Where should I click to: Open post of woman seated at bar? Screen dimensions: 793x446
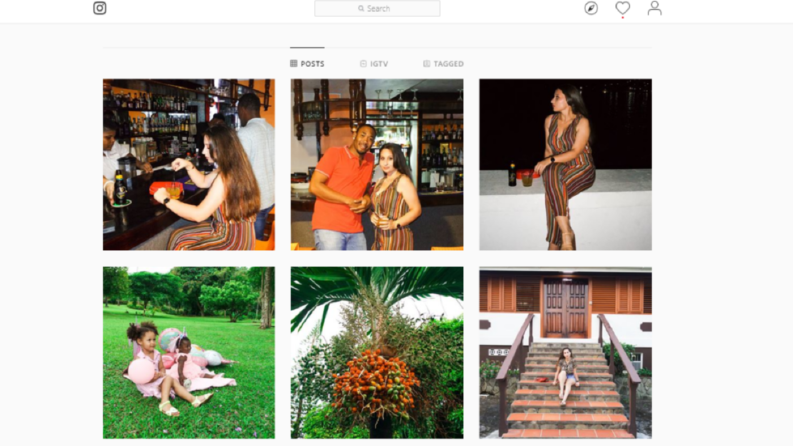tap(189, 164)
